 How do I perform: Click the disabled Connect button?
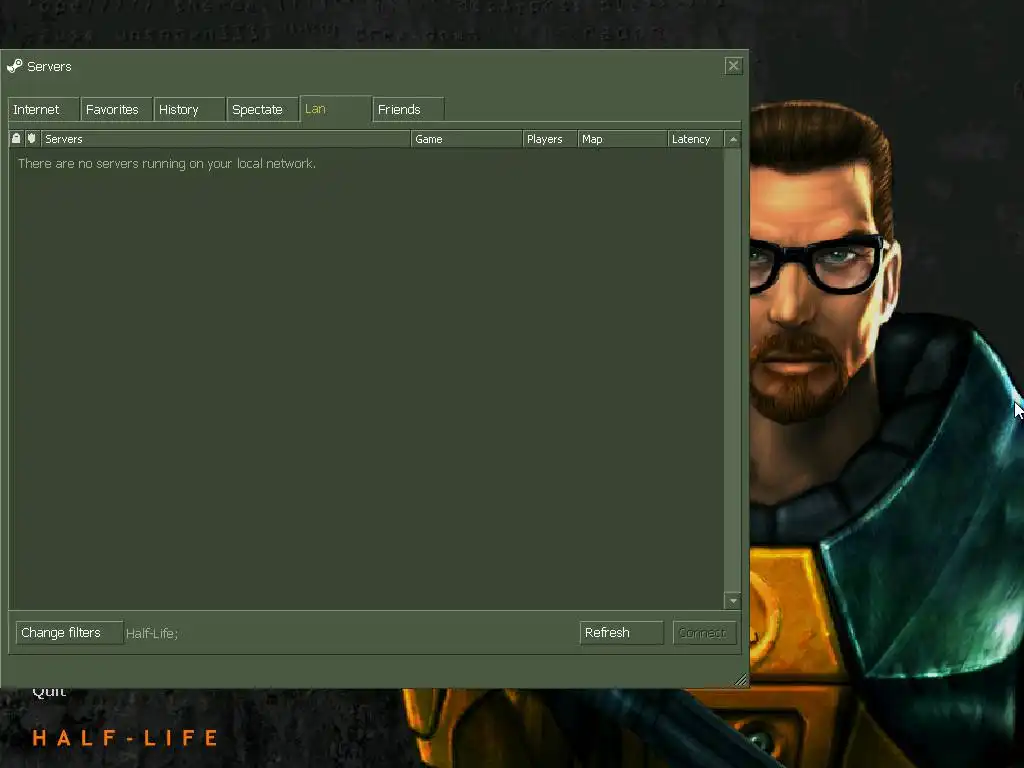(705, 632)
